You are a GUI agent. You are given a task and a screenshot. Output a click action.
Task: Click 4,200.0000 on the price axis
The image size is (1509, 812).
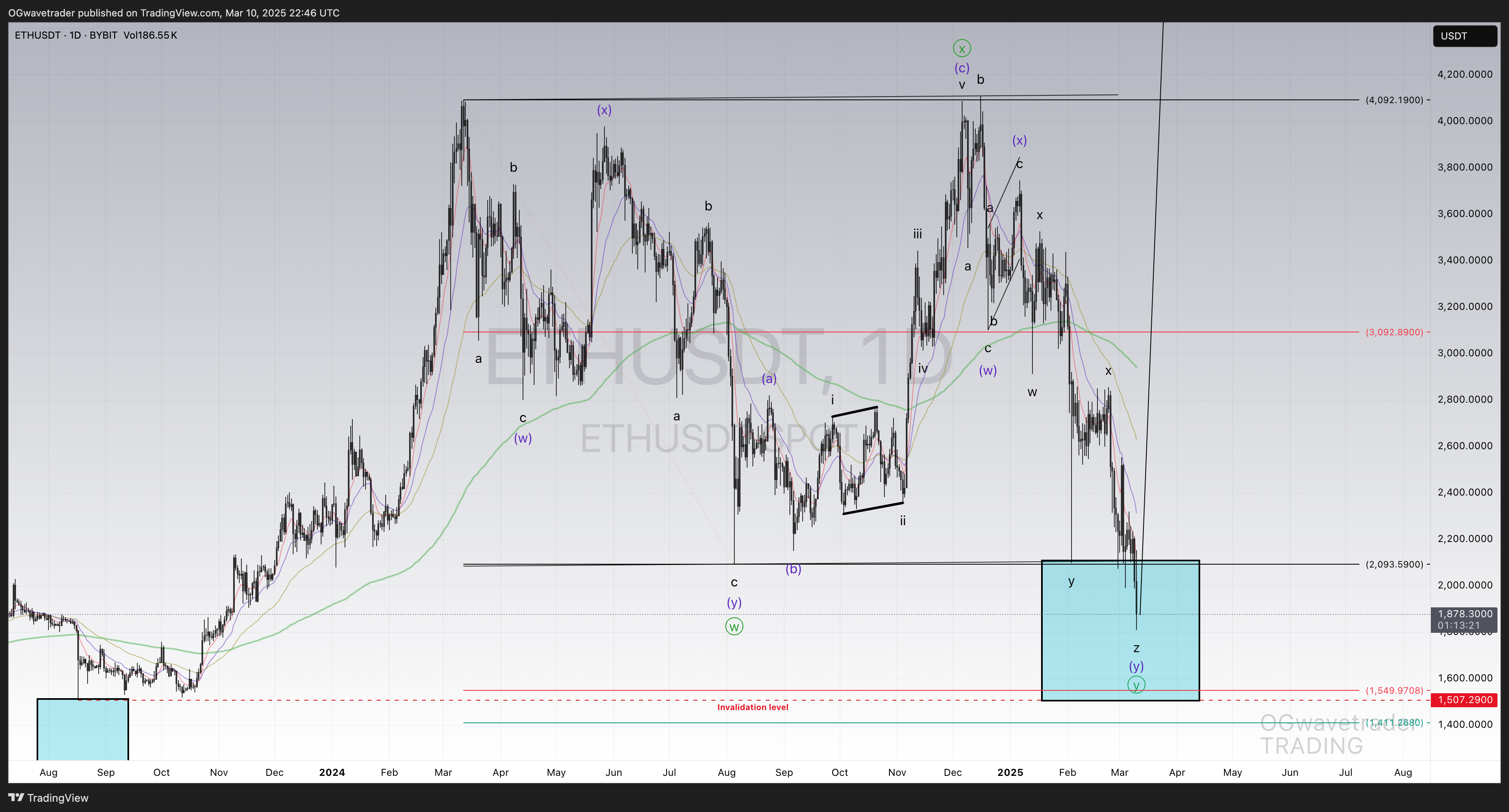[x=1465, y=74]
